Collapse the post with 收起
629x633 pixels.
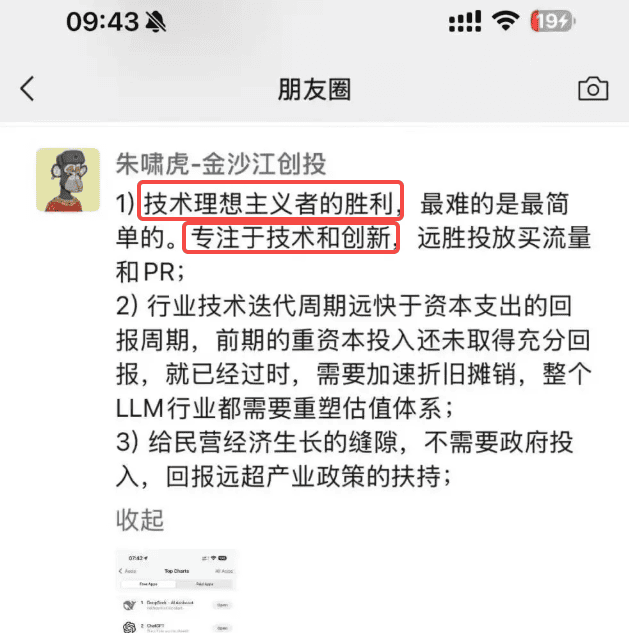point(140,520)
